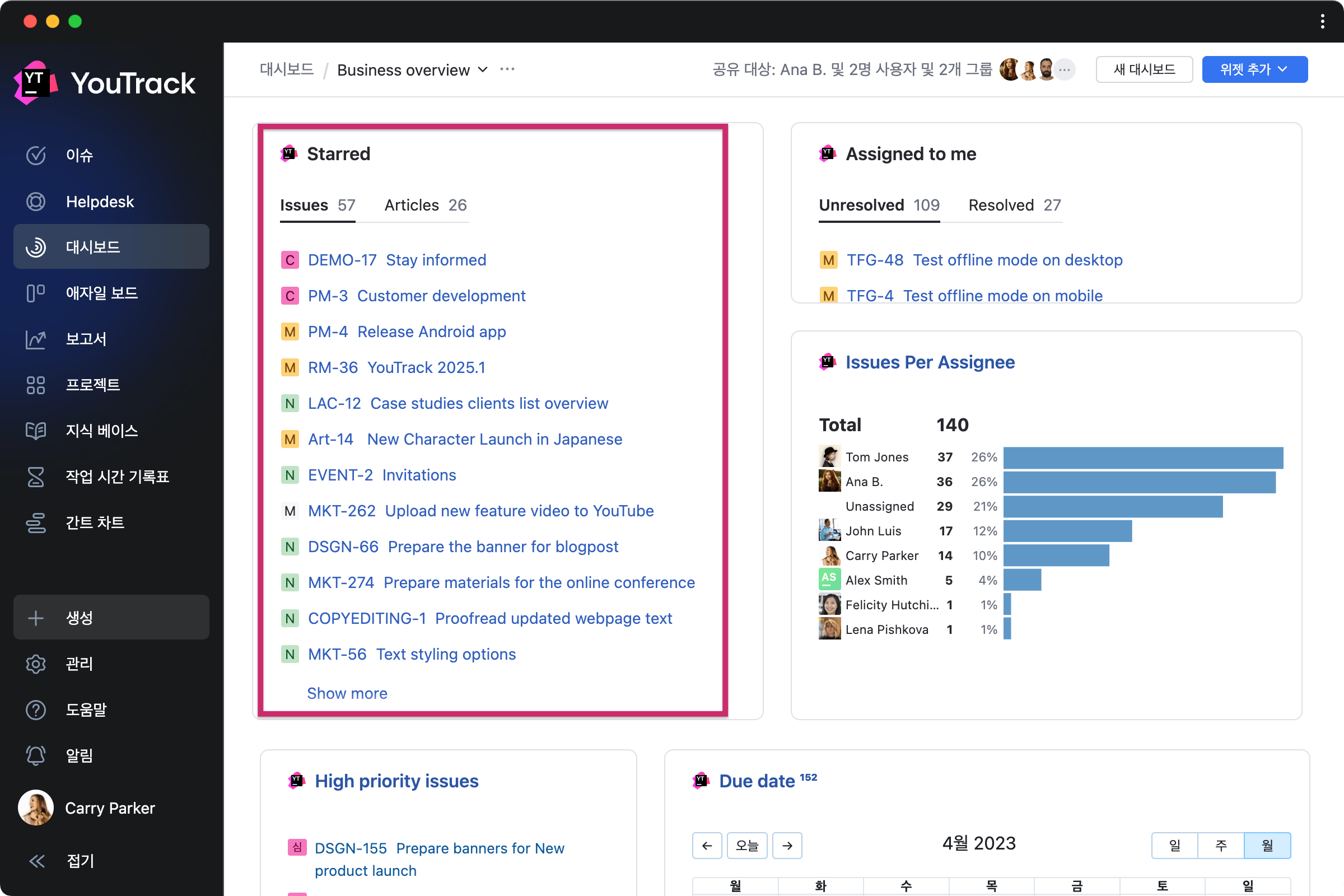Open Agile boards sidebar icon

tap(35, 293)
